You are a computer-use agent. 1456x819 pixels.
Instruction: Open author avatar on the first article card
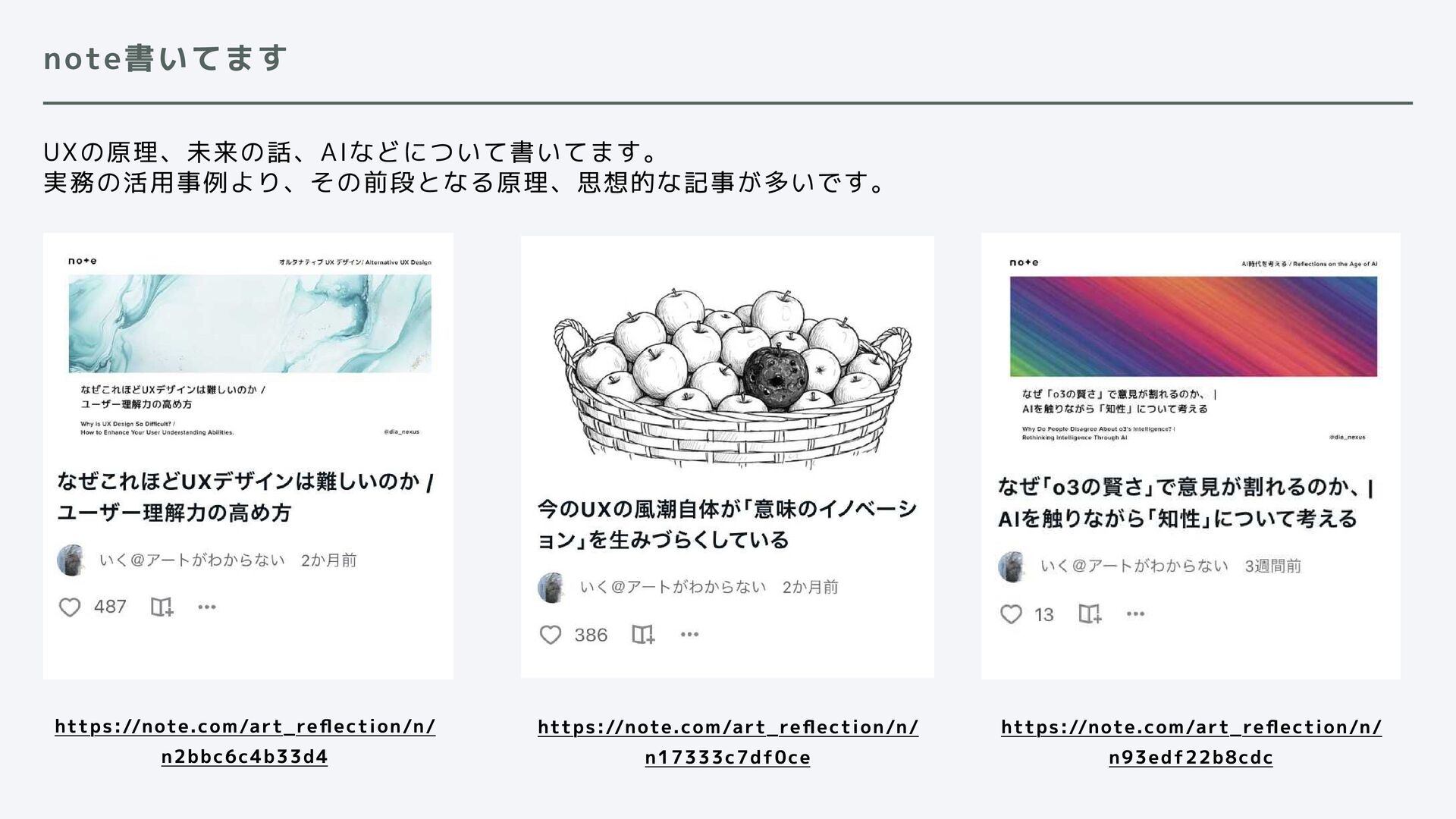click(71, 560)
